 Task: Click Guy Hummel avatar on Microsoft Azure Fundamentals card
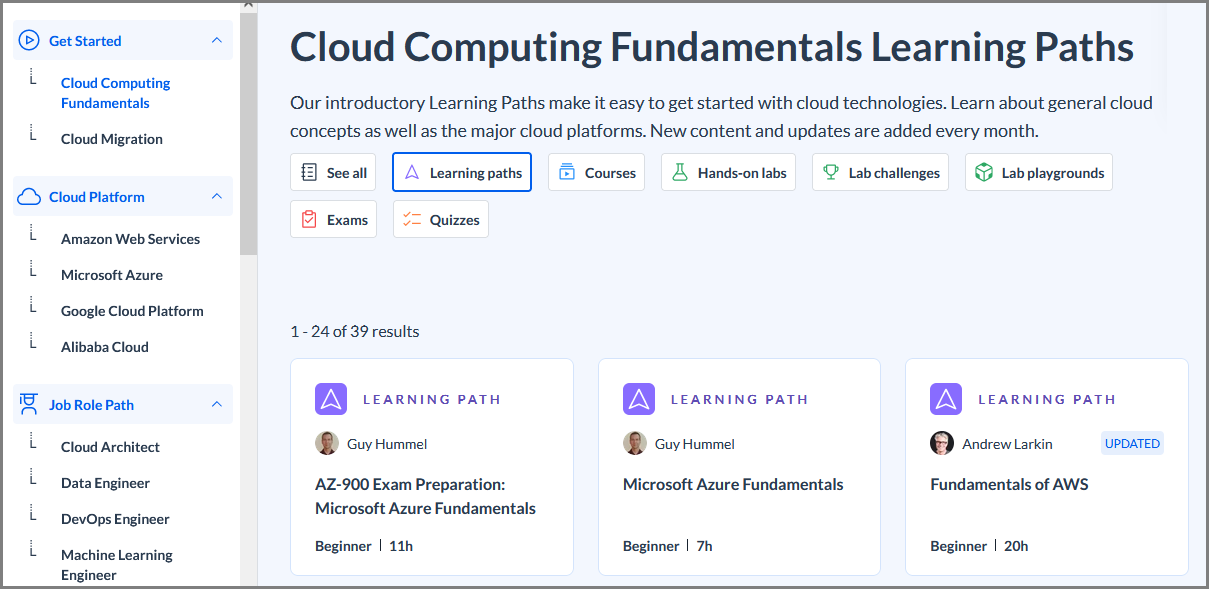pos(635,443)
